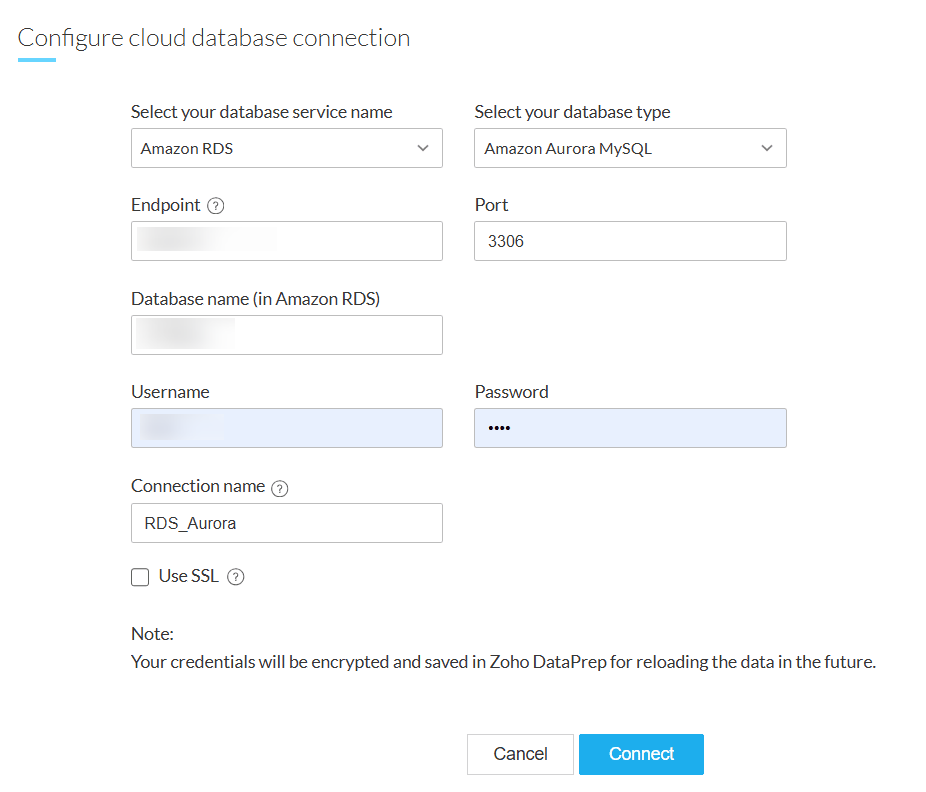Click the Port field containing 3306
The image size is (926, 792).
coord(630,241)
